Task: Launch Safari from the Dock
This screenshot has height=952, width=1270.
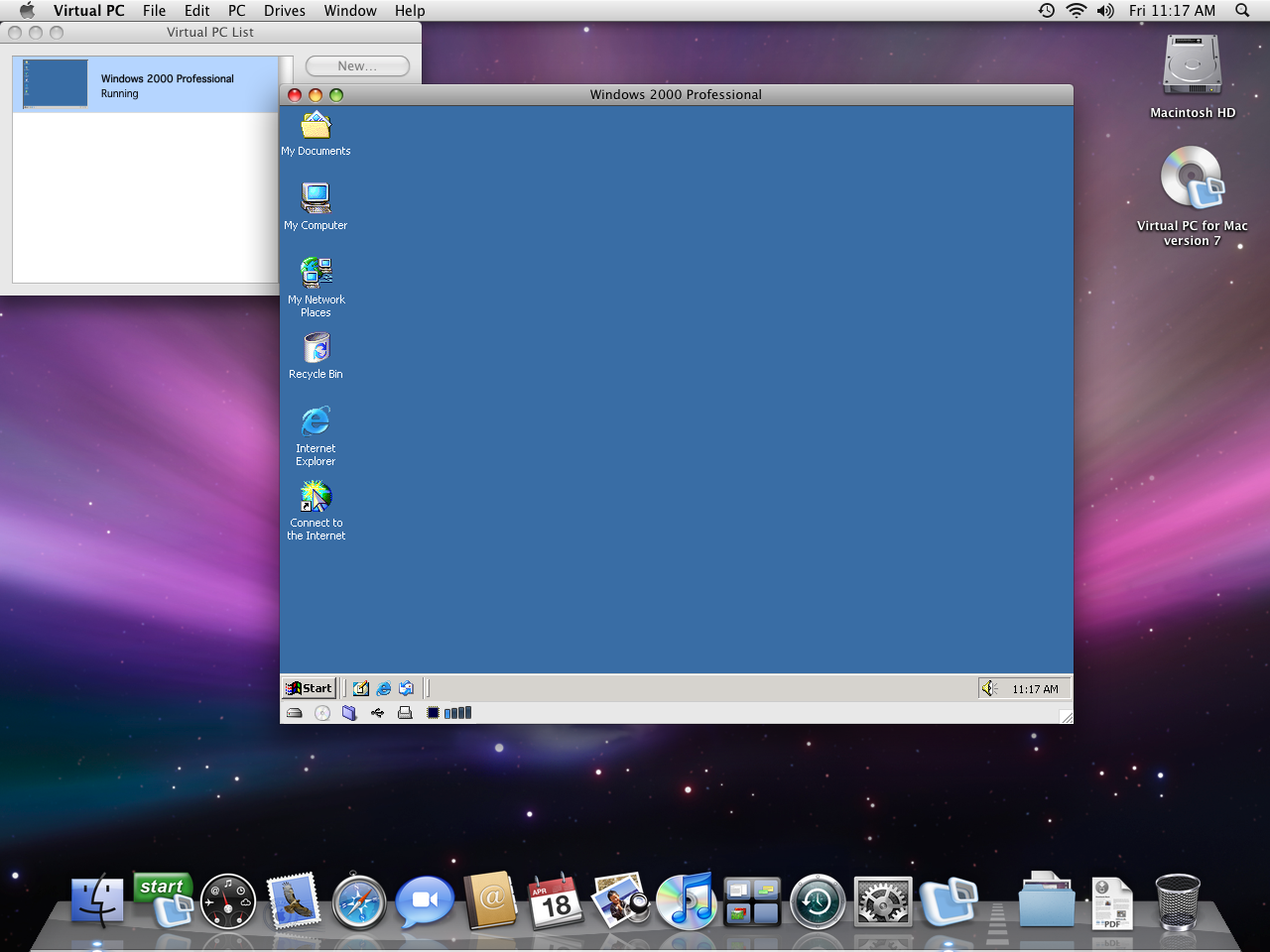Action: [359, 902]
